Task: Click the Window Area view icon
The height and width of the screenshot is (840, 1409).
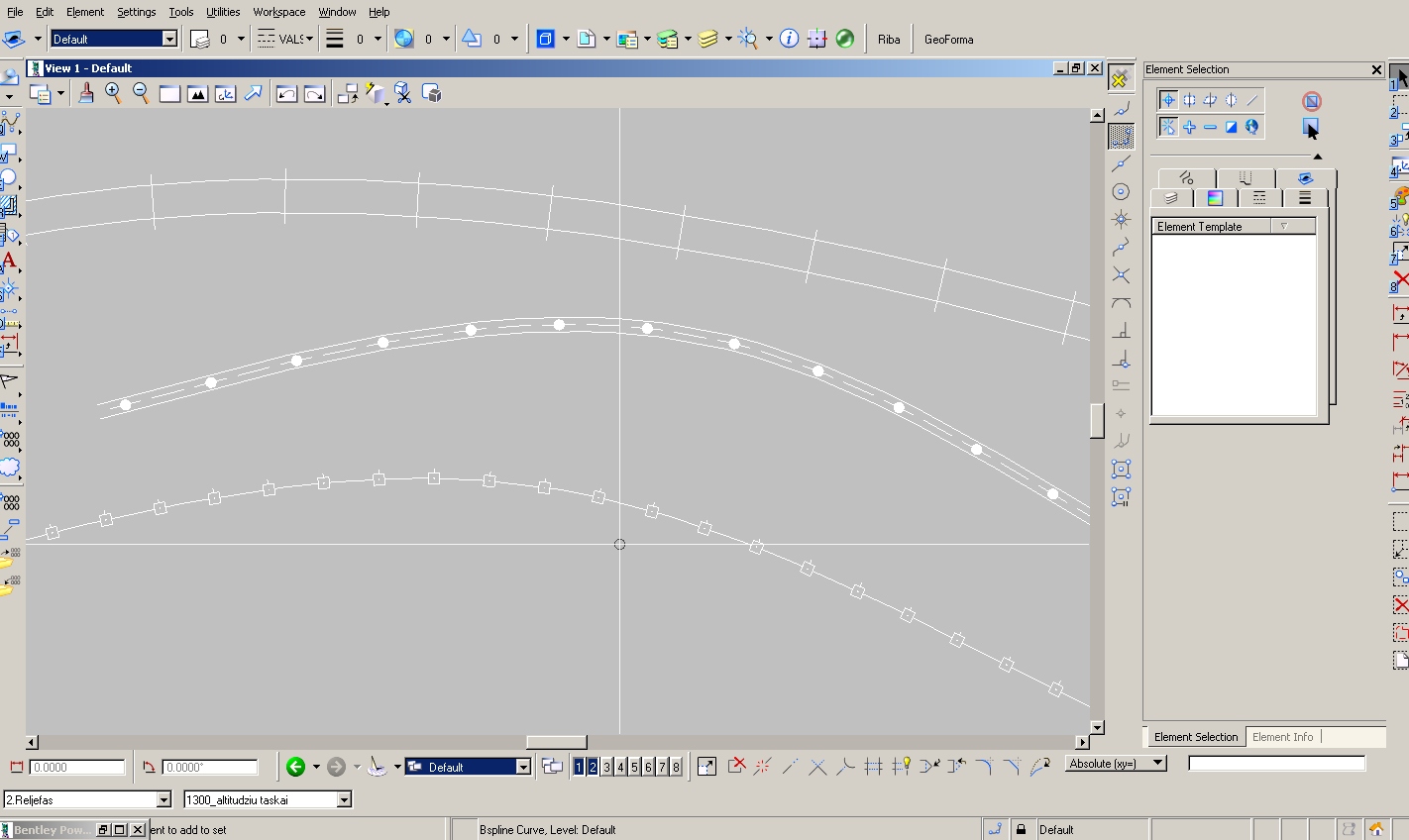Action: coord(169,93)
